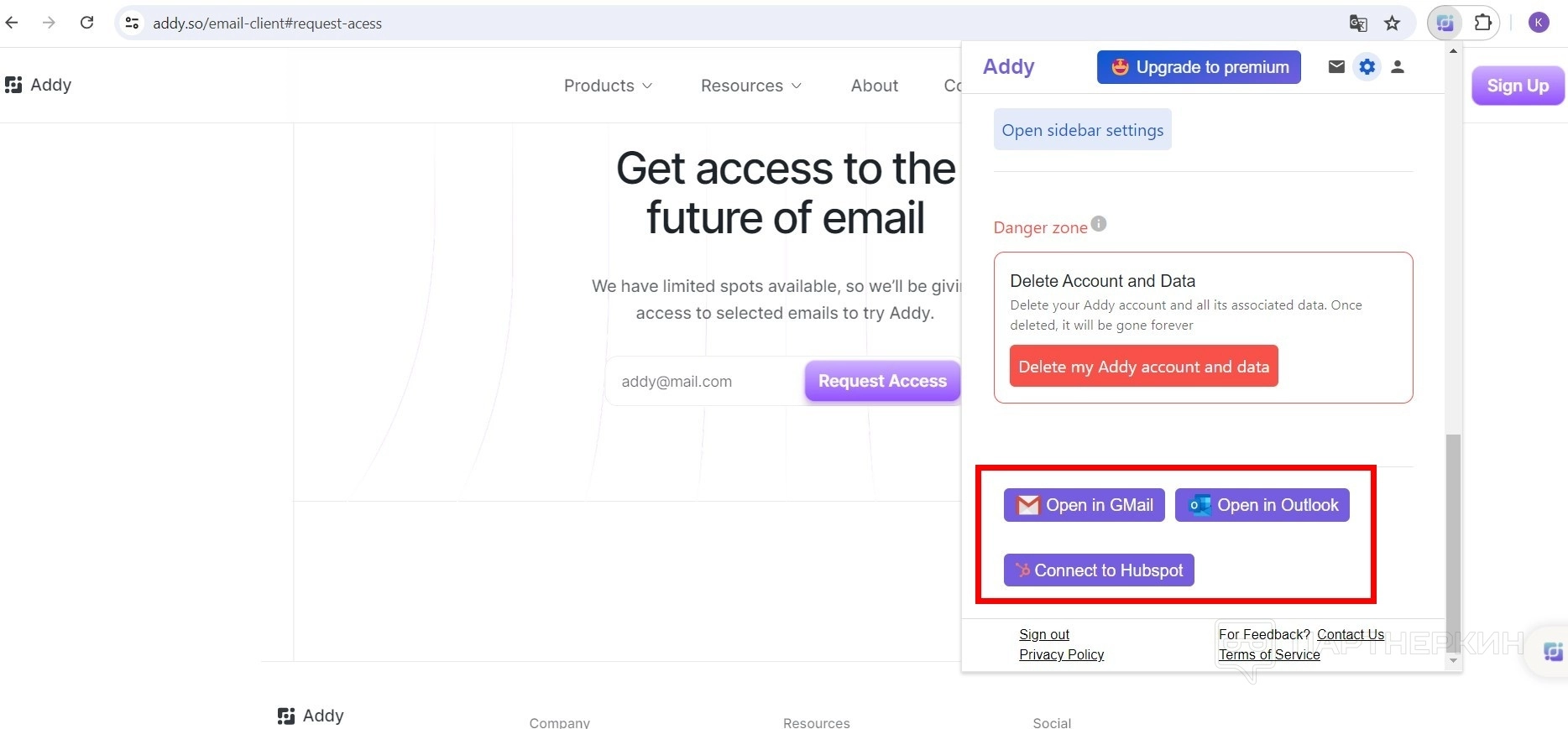Click Upgrade to premium button

tap(1199, 67)
